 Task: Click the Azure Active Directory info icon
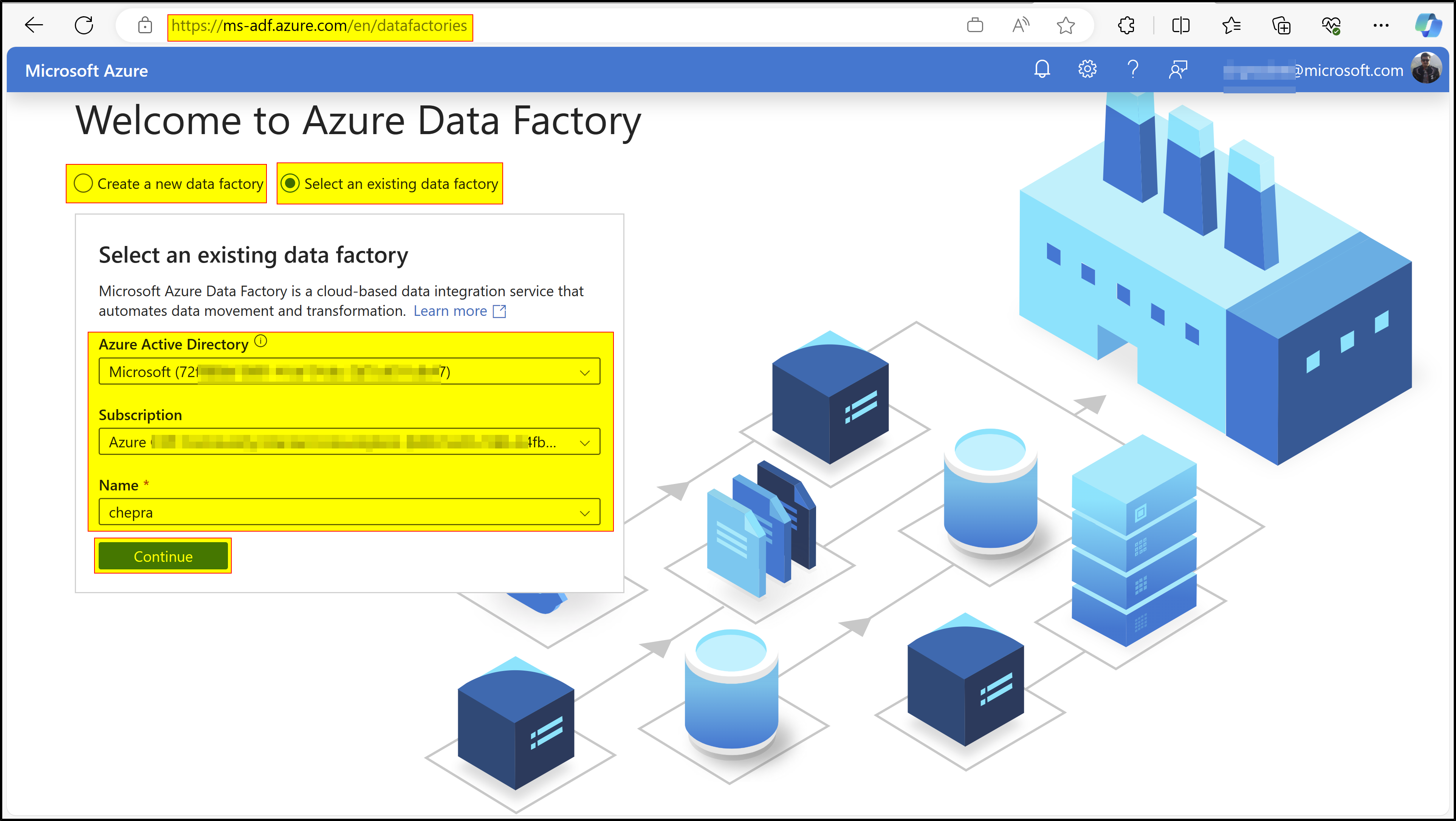click(x=260, y=341)
